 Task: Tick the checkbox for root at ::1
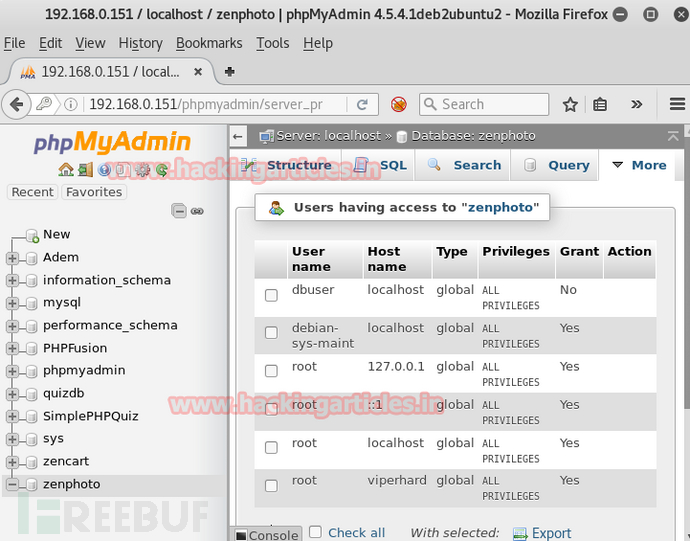tap(271, 409)
